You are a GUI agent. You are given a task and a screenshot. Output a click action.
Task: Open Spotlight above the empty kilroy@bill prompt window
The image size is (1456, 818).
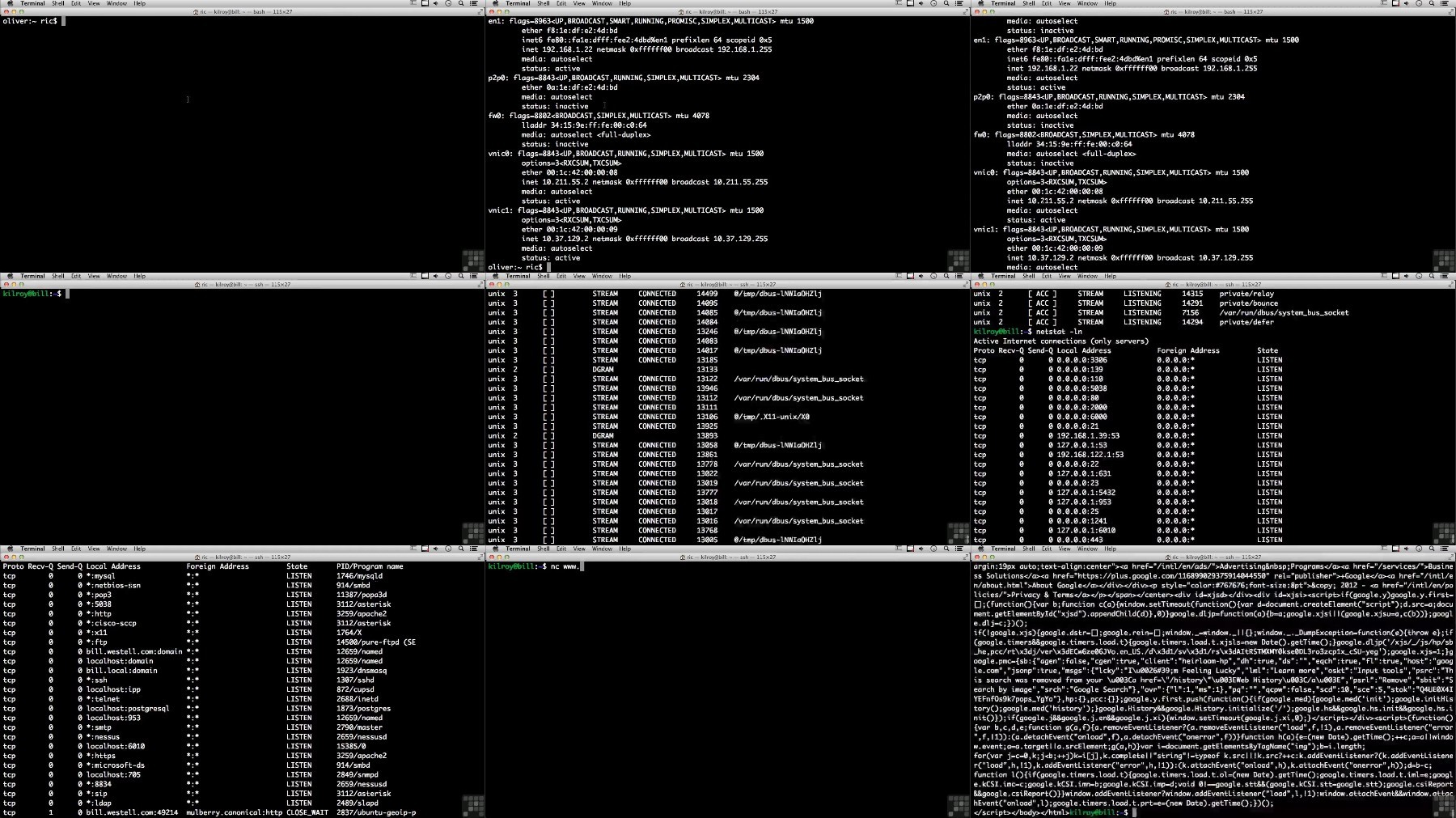coord(461,276)
